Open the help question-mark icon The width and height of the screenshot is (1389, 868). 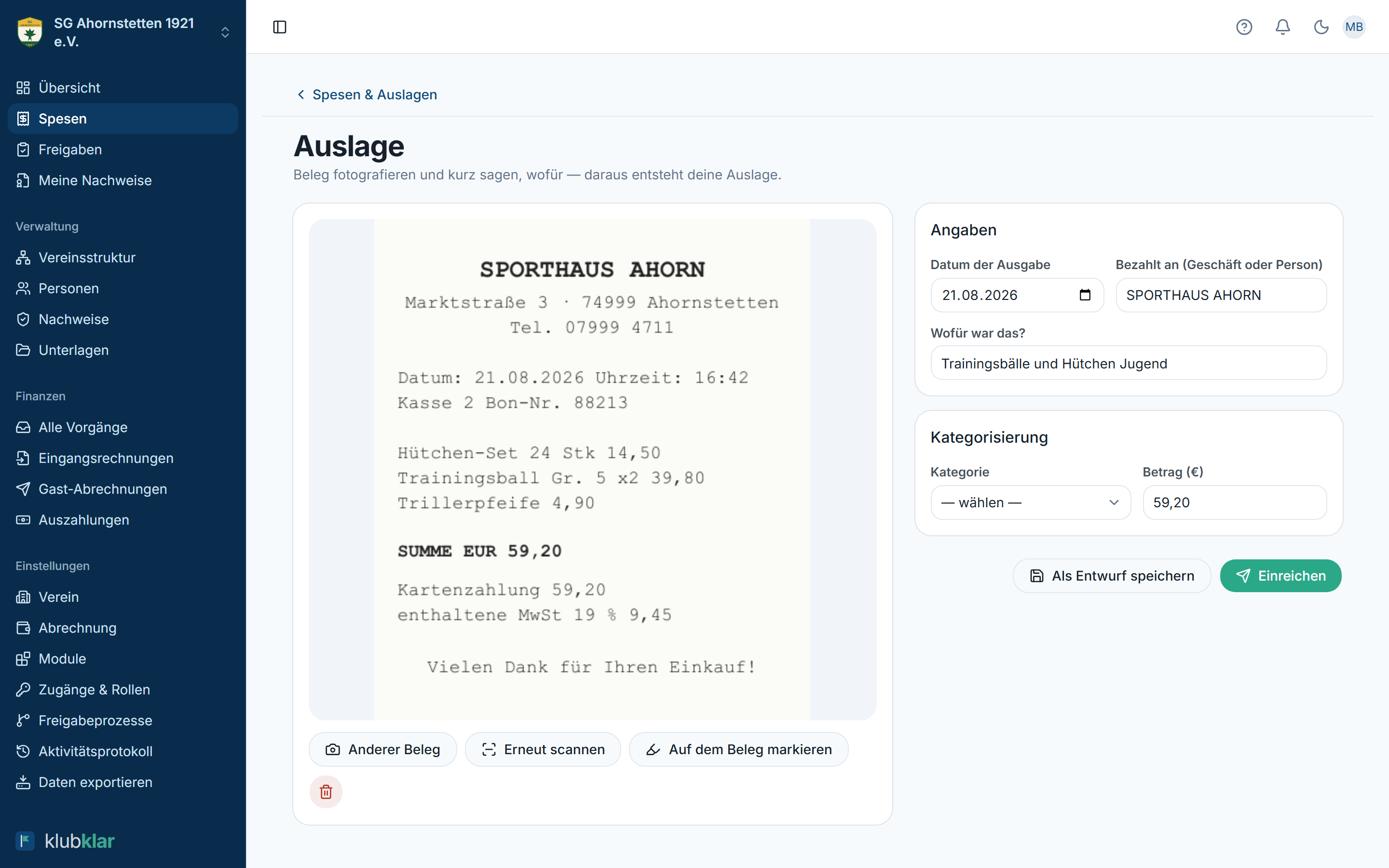(1244, 27)
